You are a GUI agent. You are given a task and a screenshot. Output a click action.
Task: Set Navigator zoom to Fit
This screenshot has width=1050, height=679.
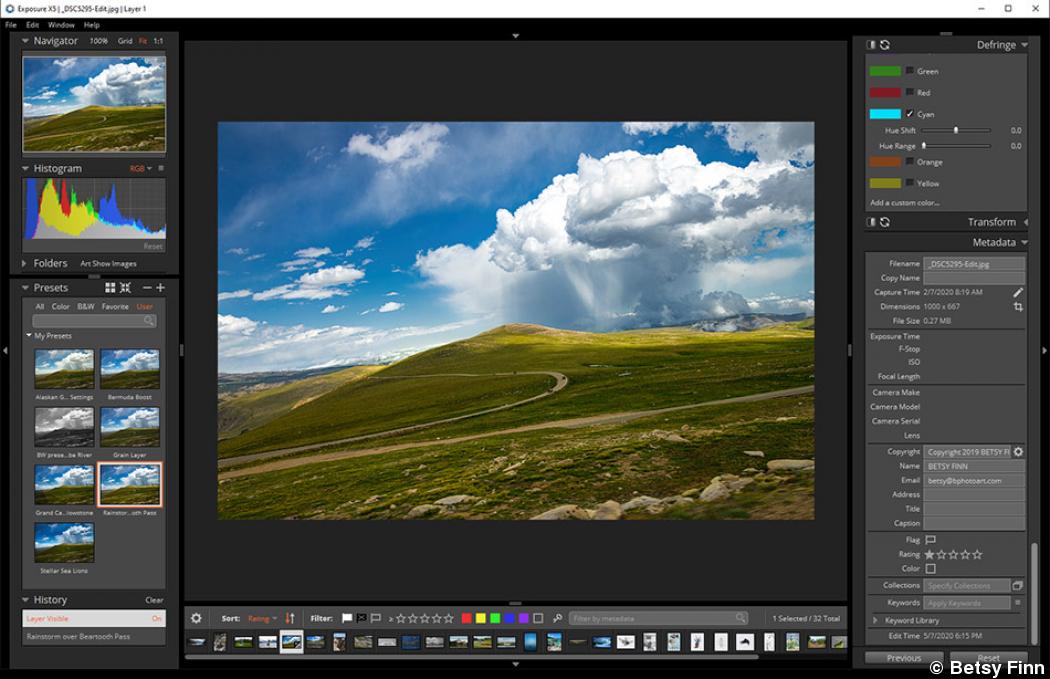pos(143,41)
